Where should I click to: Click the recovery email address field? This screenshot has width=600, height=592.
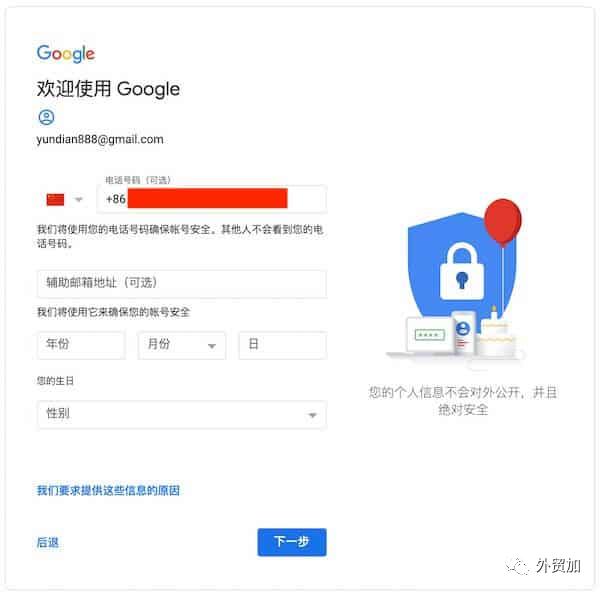(182, 283)
